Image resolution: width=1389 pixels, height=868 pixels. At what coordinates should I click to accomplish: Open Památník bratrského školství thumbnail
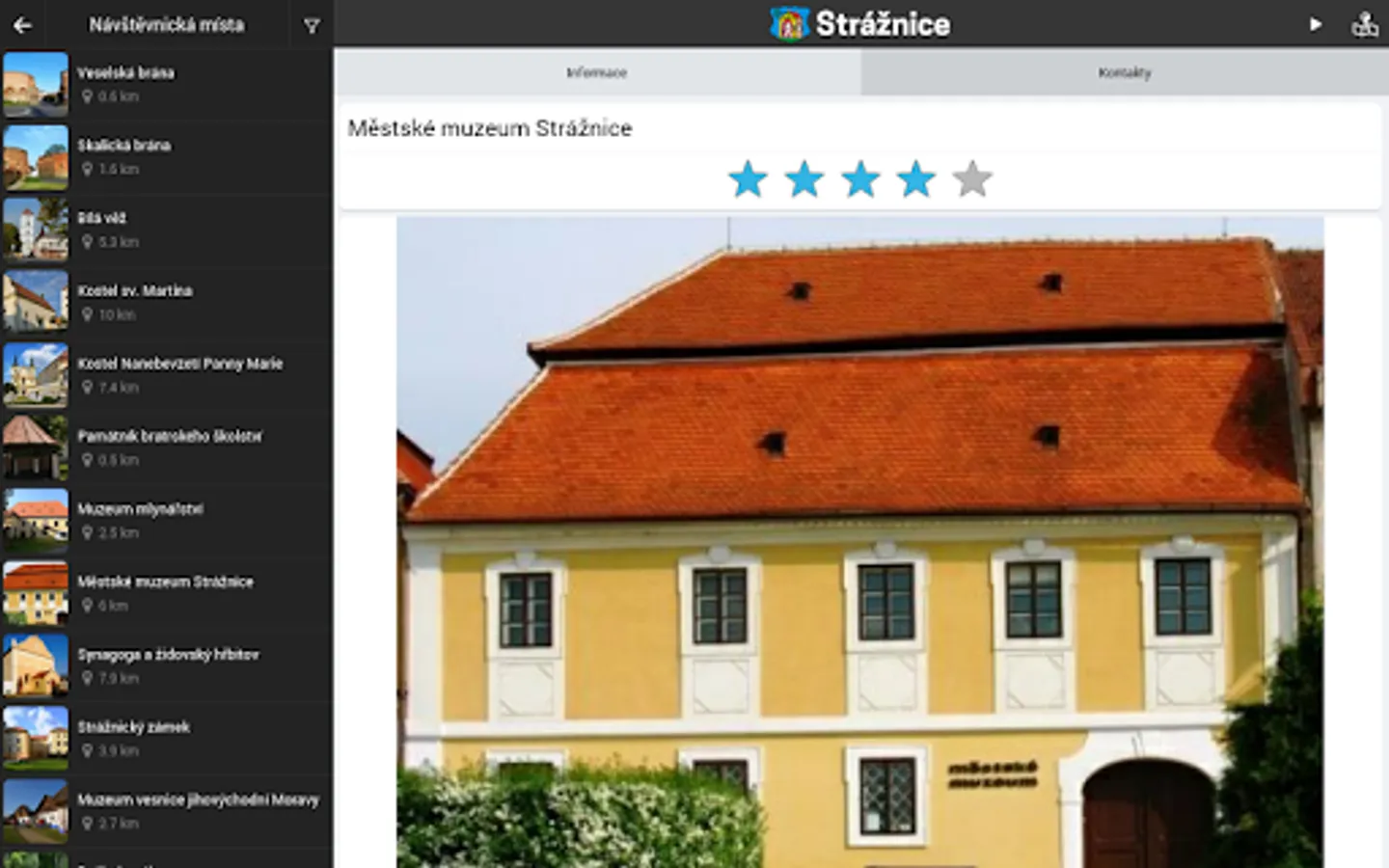tap(36, 448)
